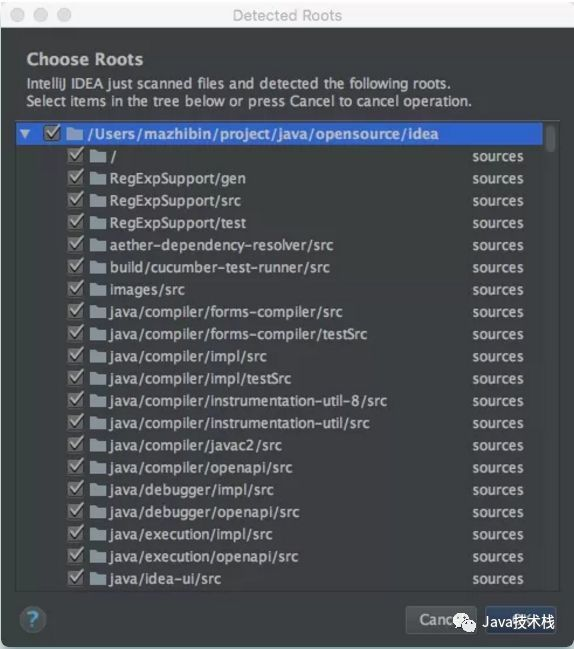Click folder icon beside java/compiler/instrumentation-util/src
The height and width of the screenshot is (649, 574).
(x=98, y=423)
